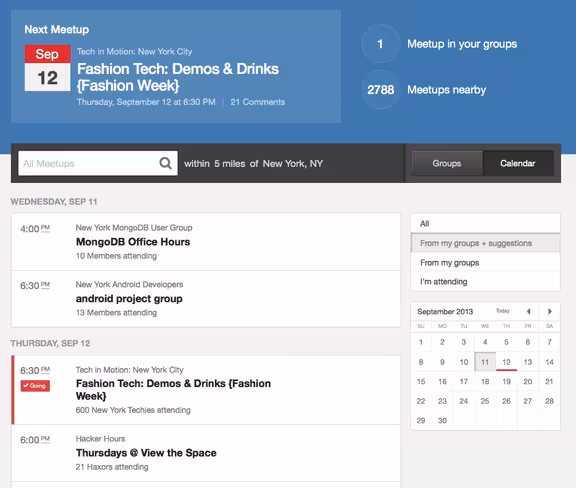Go to previous month arrow in calendar

pos(528,311)
